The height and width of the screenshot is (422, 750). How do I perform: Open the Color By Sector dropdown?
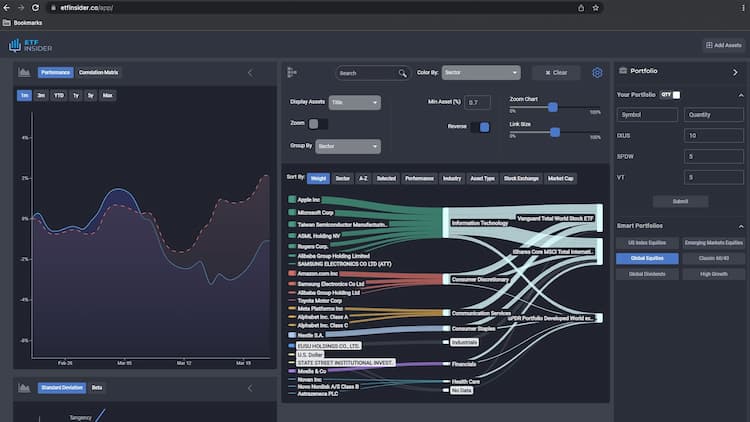481,73
